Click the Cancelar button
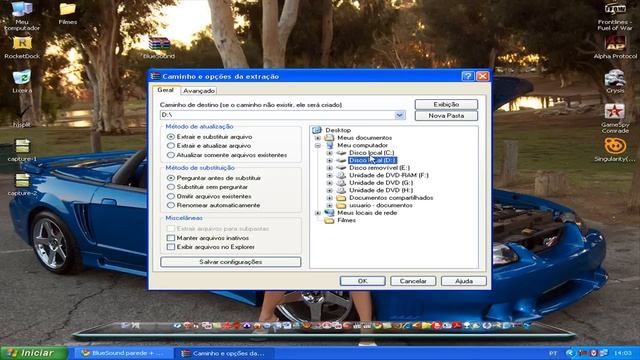This screenshot has width=640, height=360. coord(413,281)
